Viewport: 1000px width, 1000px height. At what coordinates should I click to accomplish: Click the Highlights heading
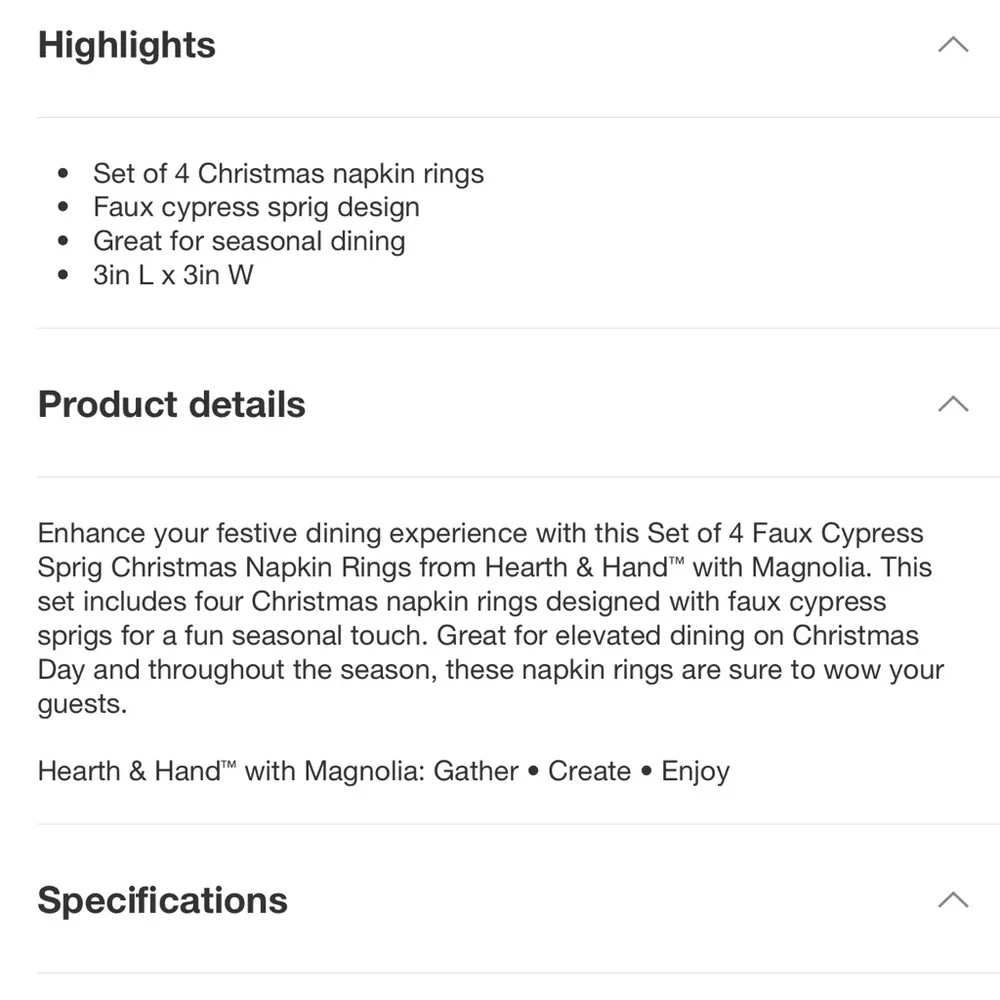pyautogui.click(x=127, y=45)
